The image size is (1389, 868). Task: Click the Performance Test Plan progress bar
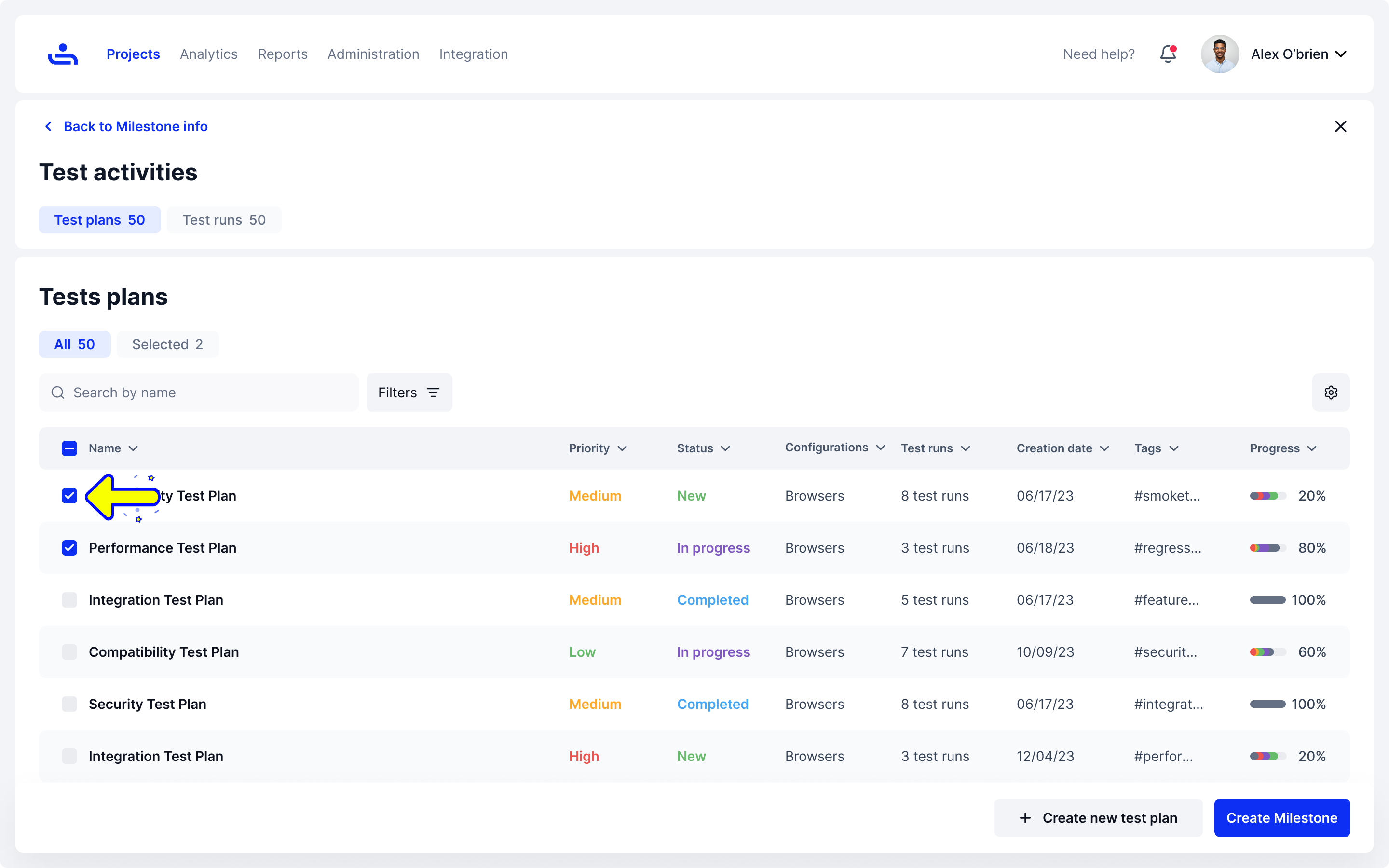[x=1267, y=548]
